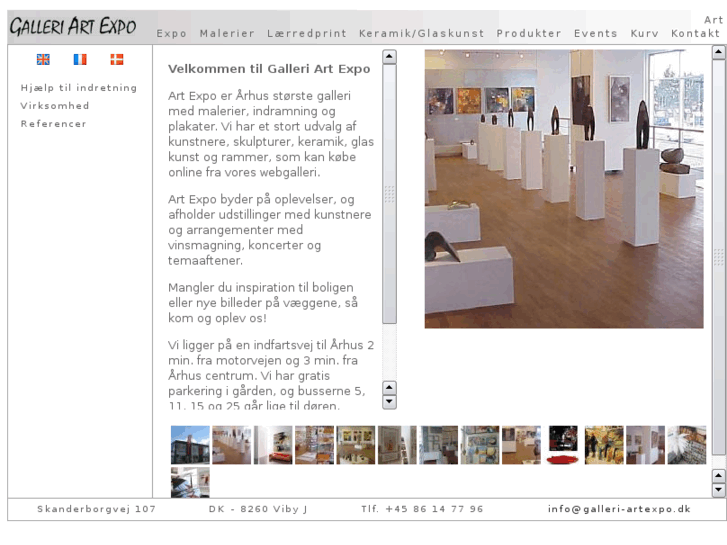Viewport: 727px width, 545px height.
Task: Select the fourth thumbnail in the strip
Action: pos(314,445)
